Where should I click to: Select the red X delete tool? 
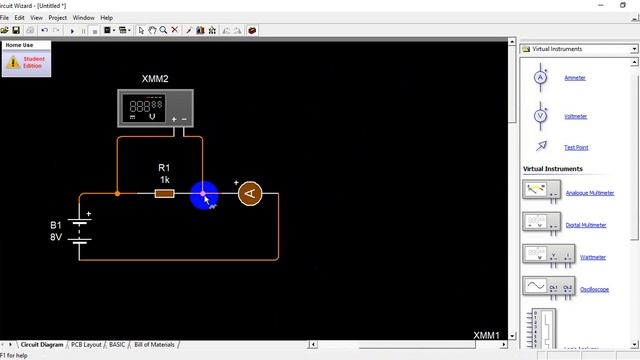(175, 30)
